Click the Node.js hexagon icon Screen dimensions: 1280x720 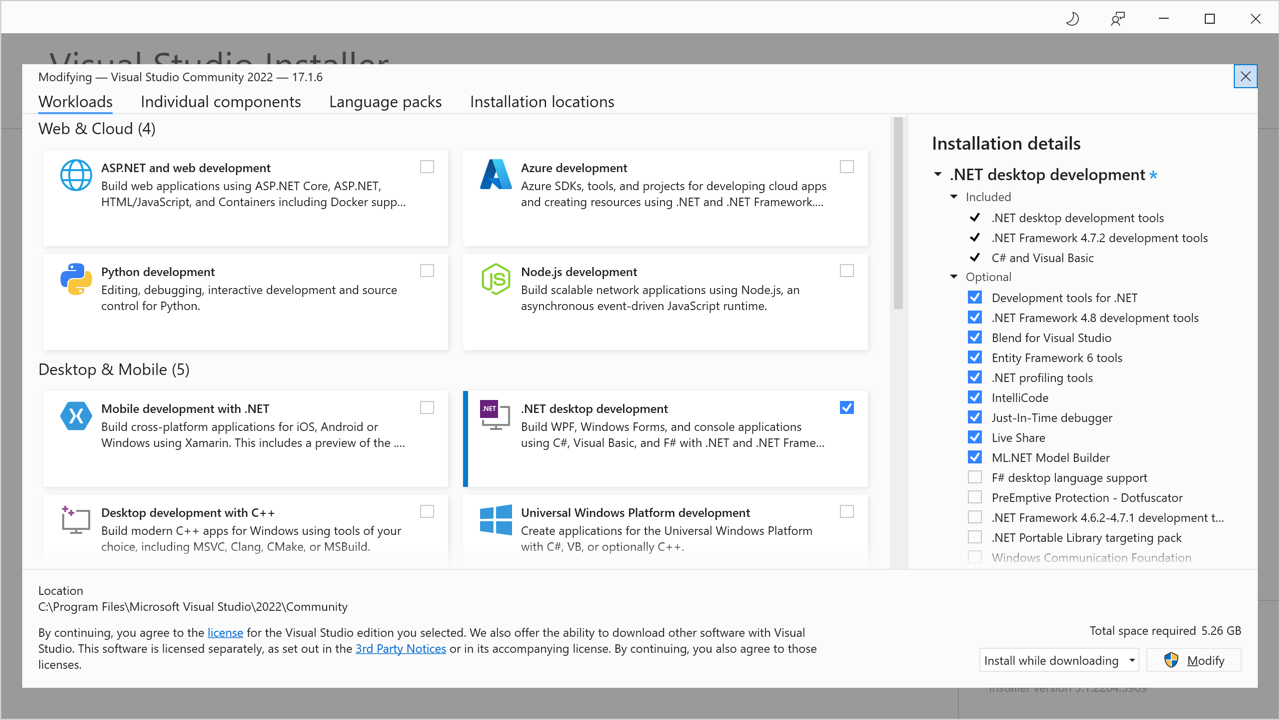(x=496, y=279)
